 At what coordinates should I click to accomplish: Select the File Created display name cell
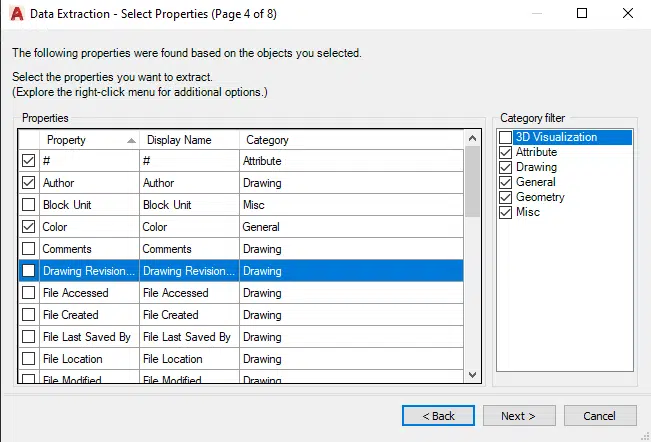pyautogui.click(x=189, y=315)
